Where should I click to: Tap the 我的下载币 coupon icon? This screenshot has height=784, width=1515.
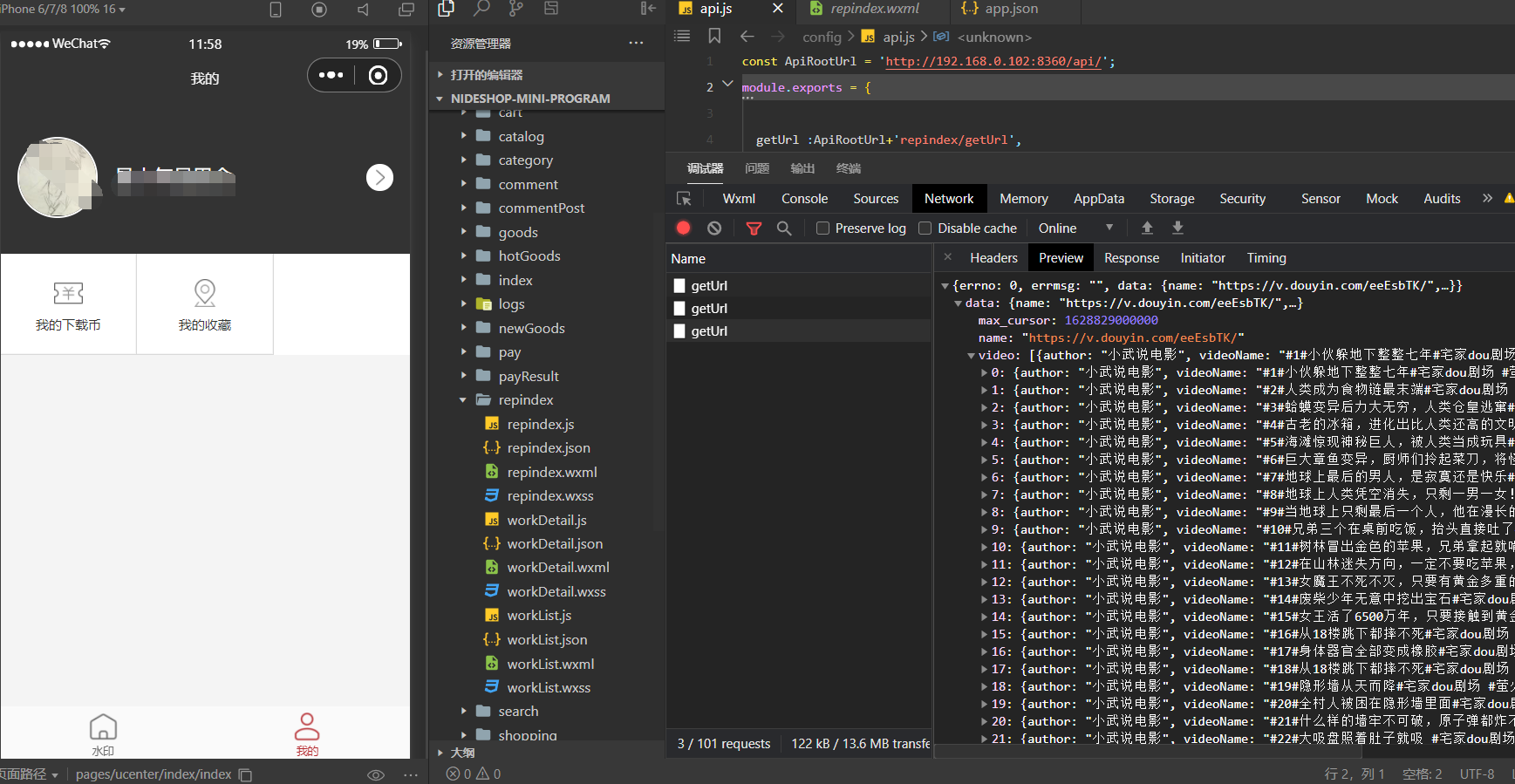click(x=68, y=293)
